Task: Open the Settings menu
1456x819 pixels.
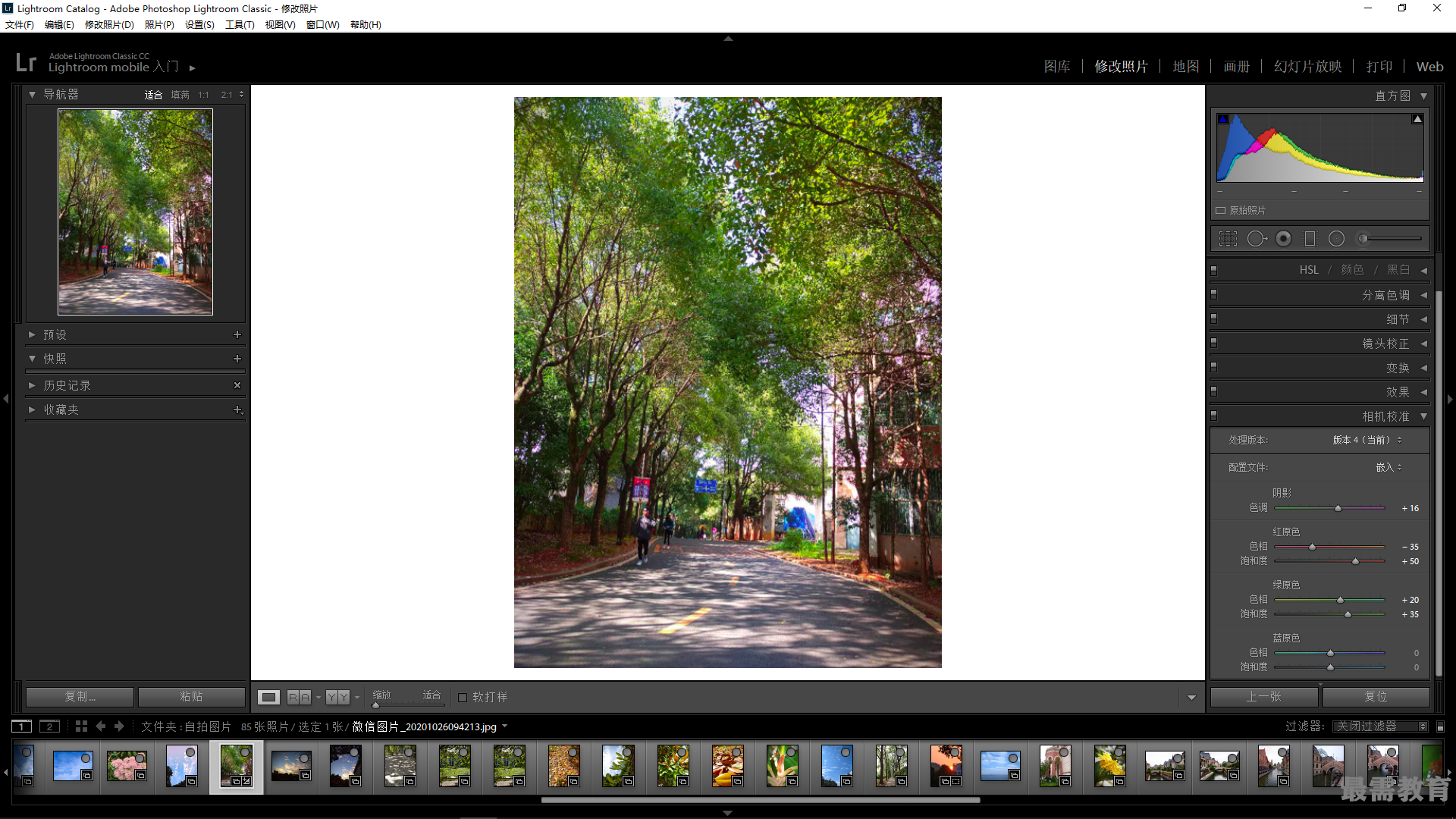Action: 199,25
